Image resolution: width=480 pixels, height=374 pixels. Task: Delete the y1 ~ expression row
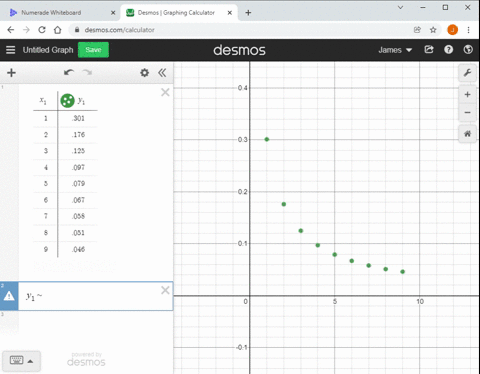tap(165, 290)
